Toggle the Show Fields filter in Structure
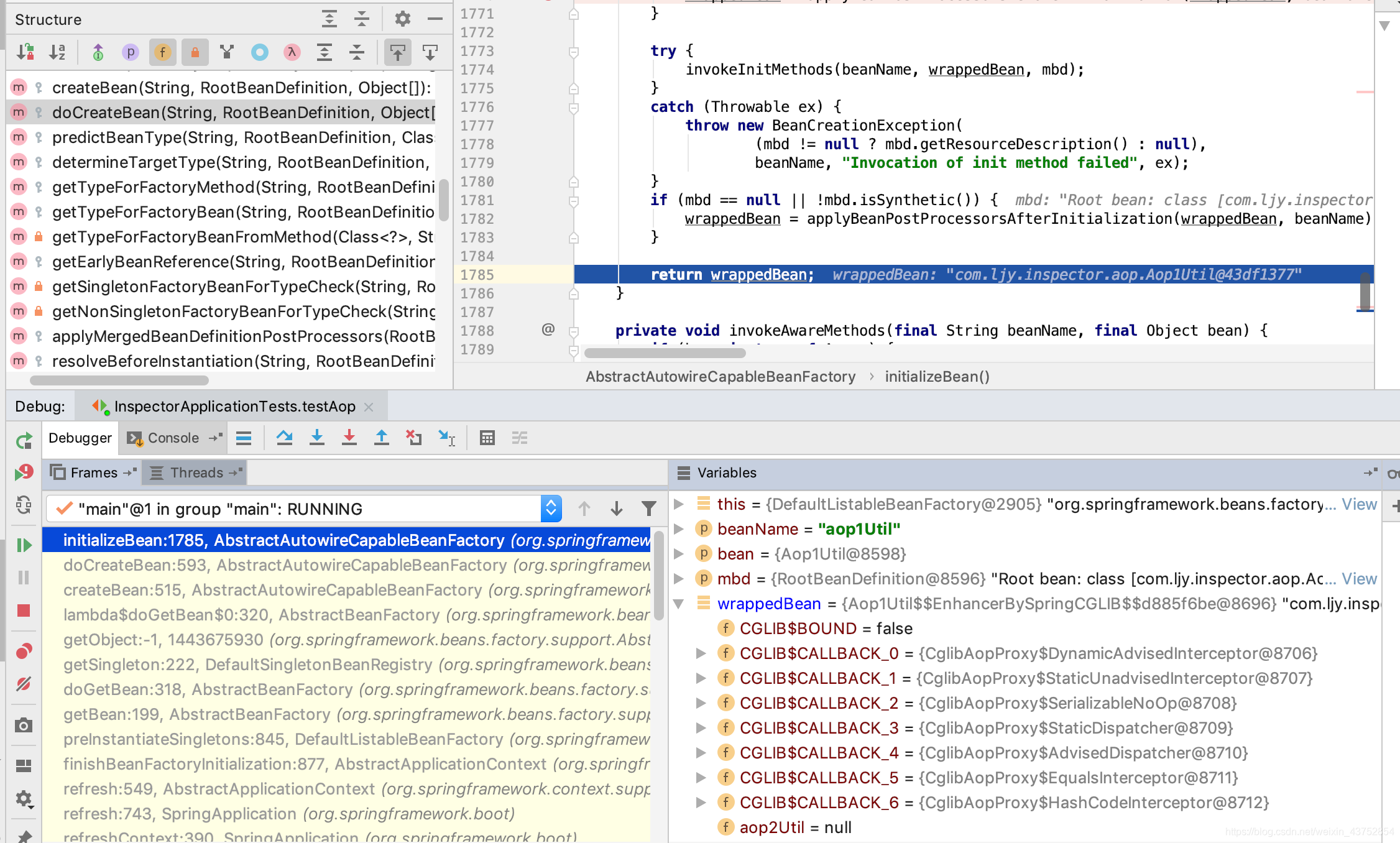The height and width of the screenshot is (843, 1400). tap(162, 52)
